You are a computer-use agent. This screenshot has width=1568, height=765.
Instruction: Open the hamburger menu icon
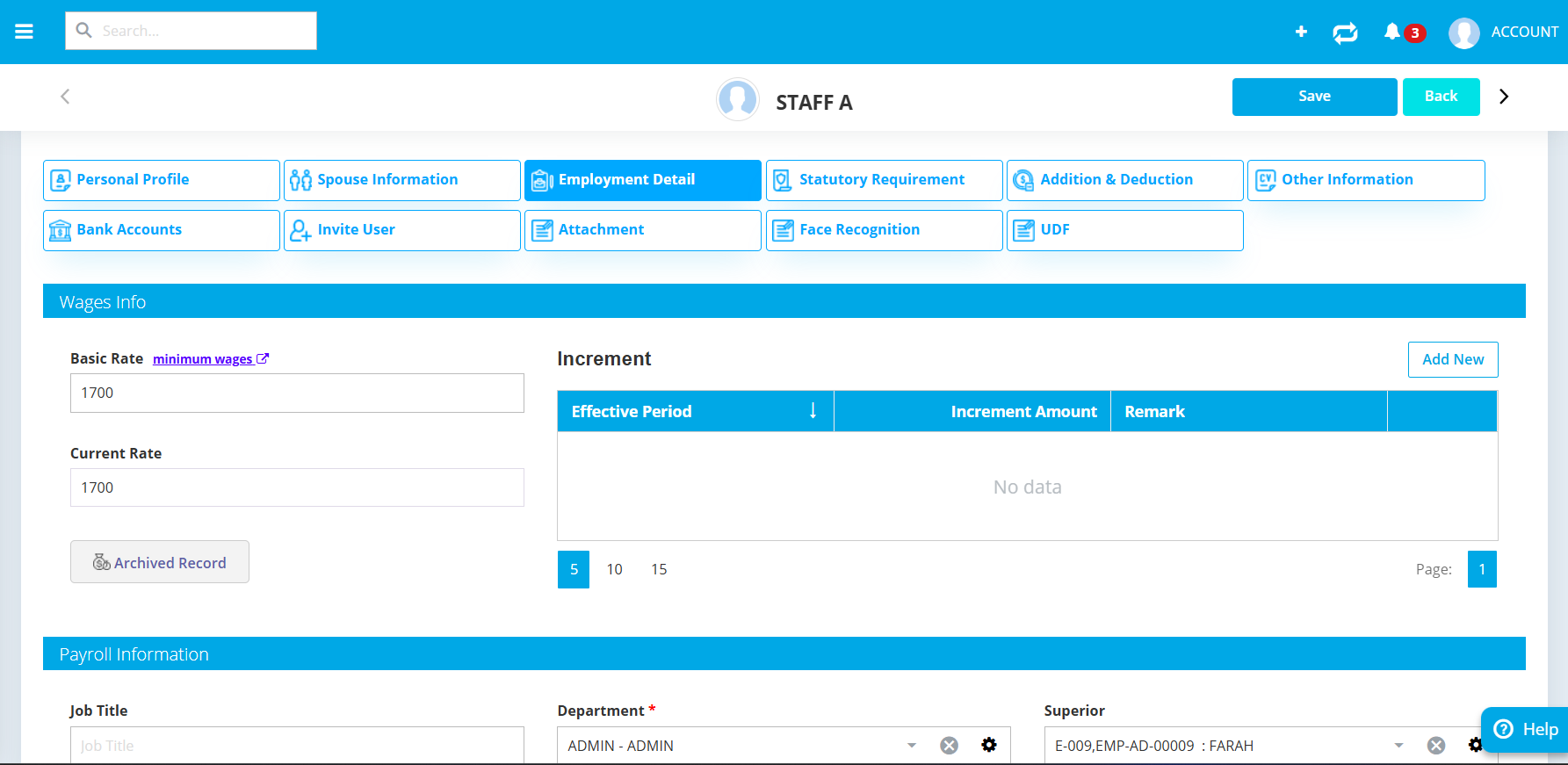[24, 32]
